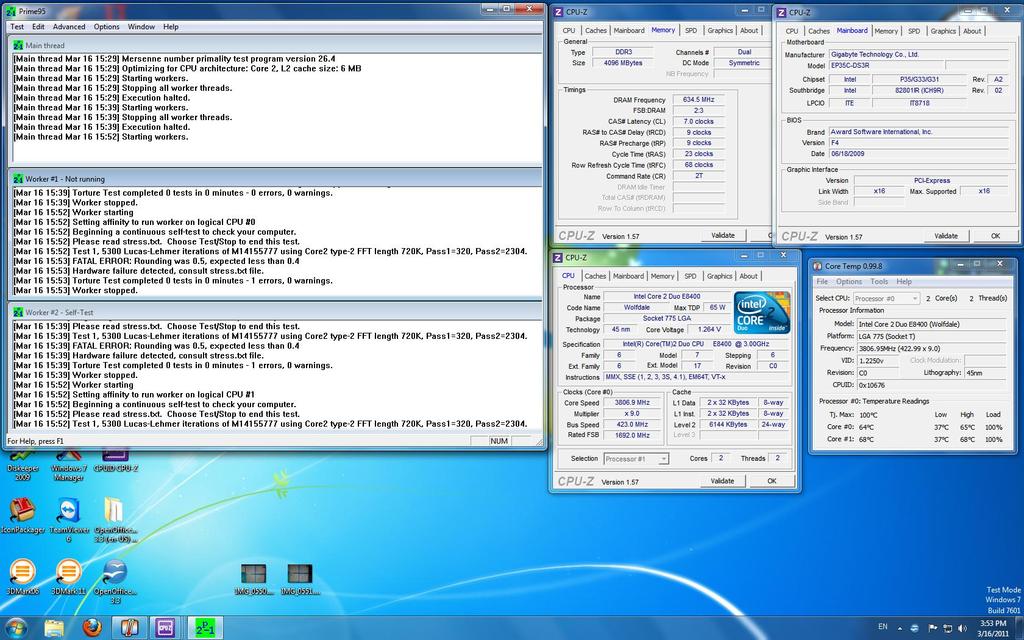Open the Processor Selection dropdown in CPU-Z
This screenshot has height=640, width=1024.
(x=636, y=458)
